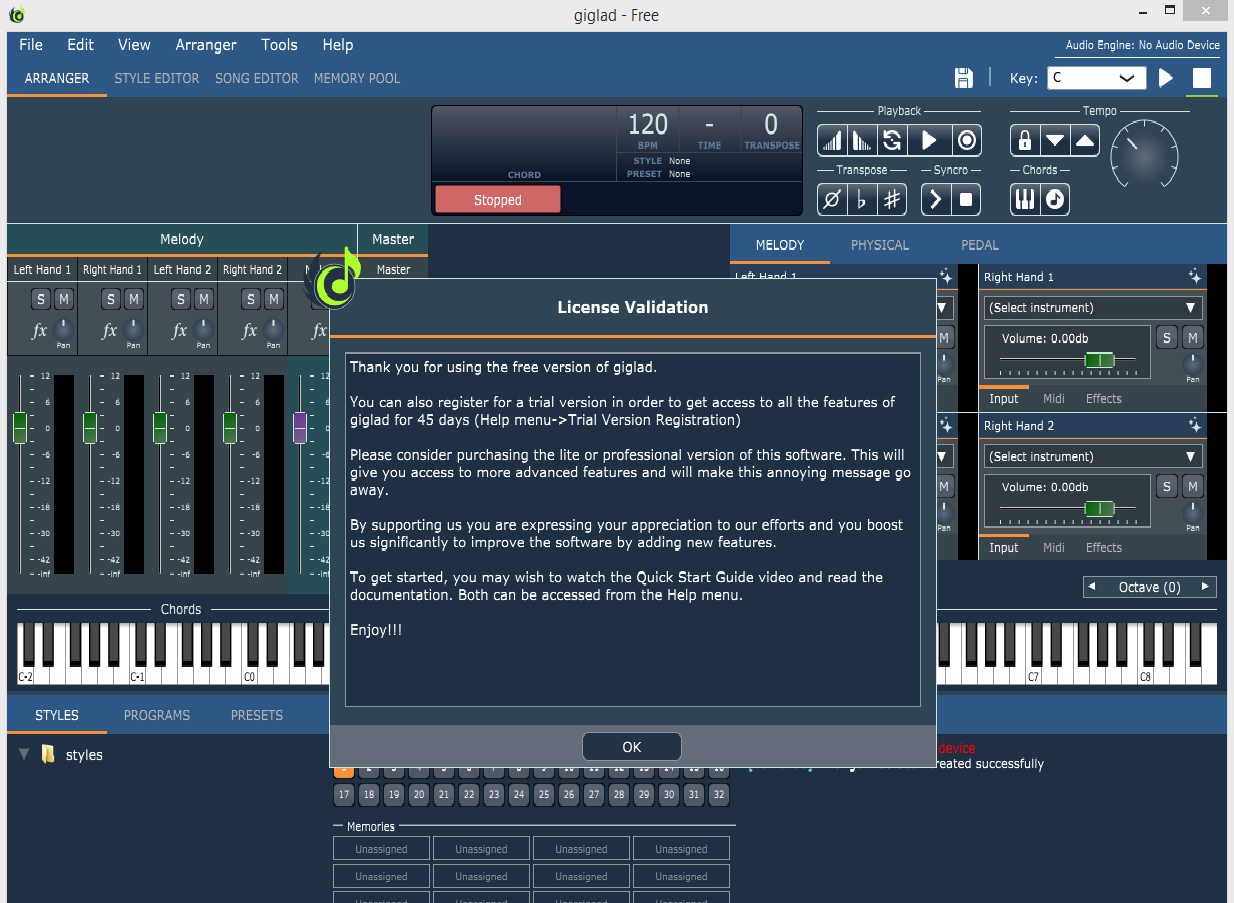Viewport: 1234px width, 903px height.
Task: Switch to the PHYSICAL tab
Action: tap(880, 245)
